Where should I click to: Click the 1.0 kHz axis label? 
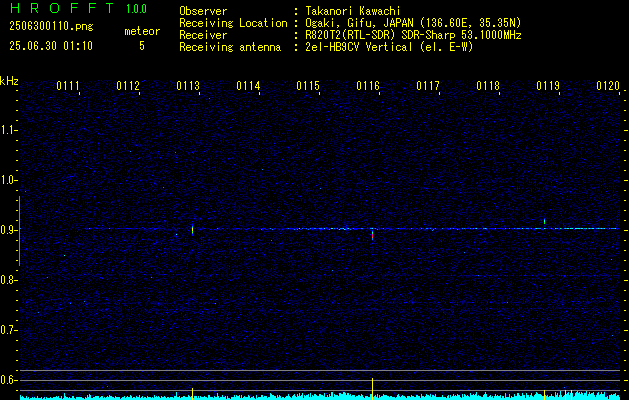9,180
